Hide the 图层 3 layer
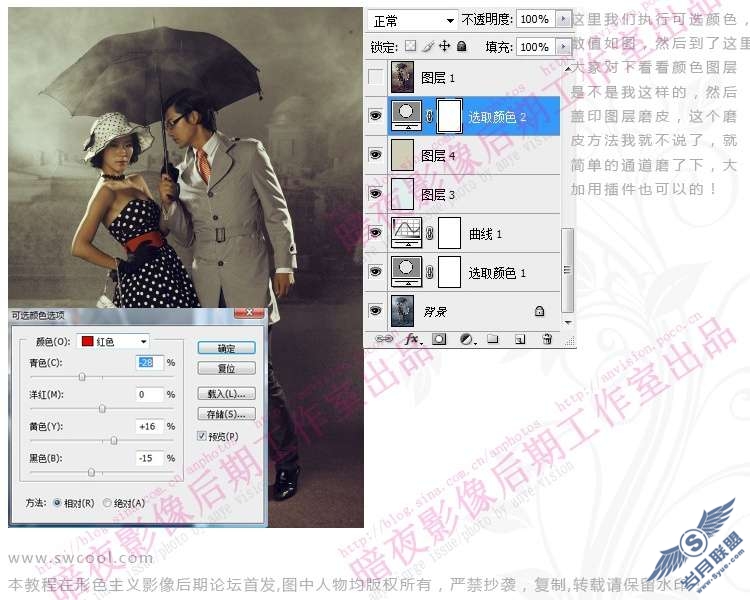Image resolution: width=750 pixels, height=600 pixels. 375,193
